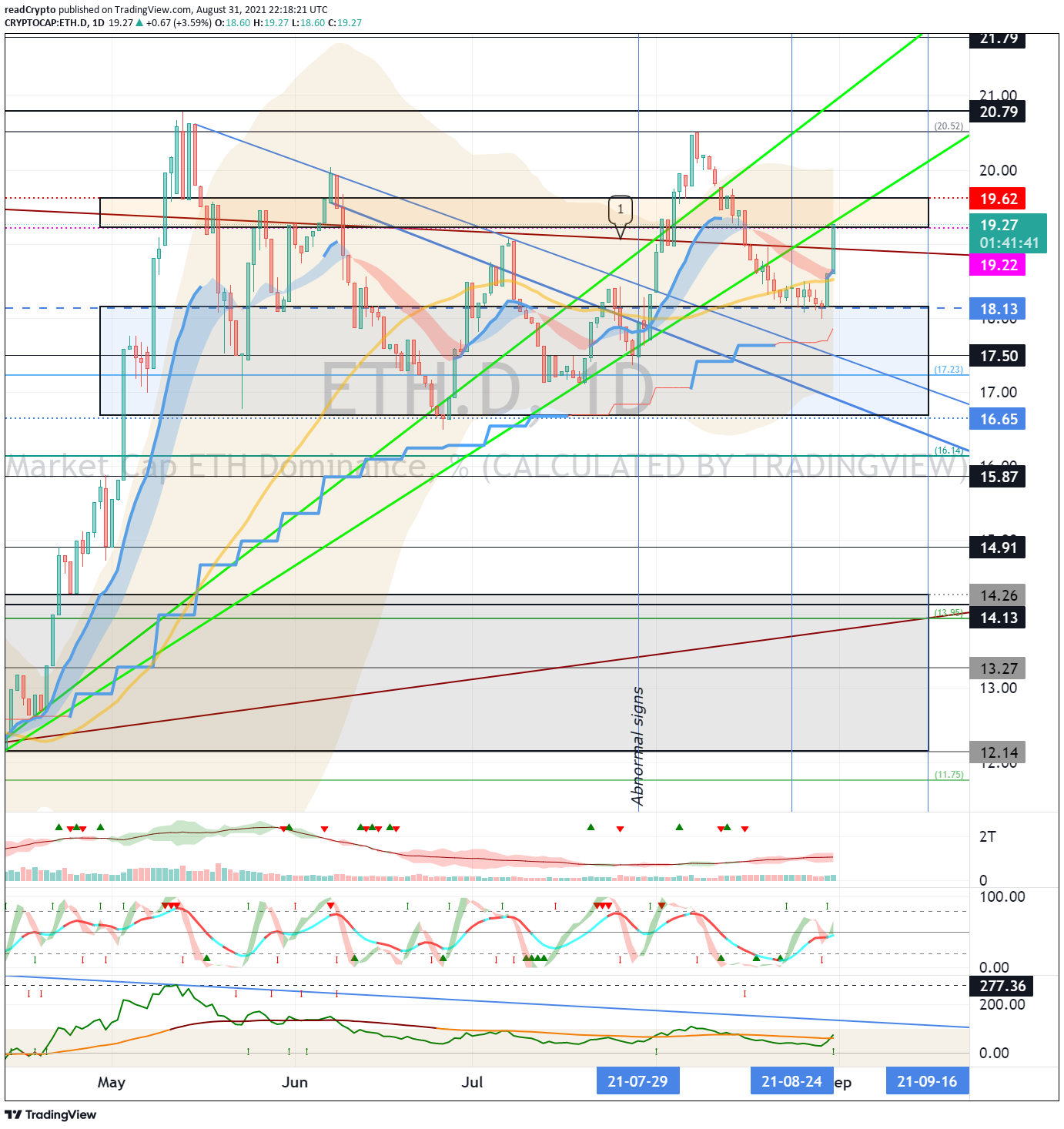Click the Jul label on time axis

coord(472,1082)
